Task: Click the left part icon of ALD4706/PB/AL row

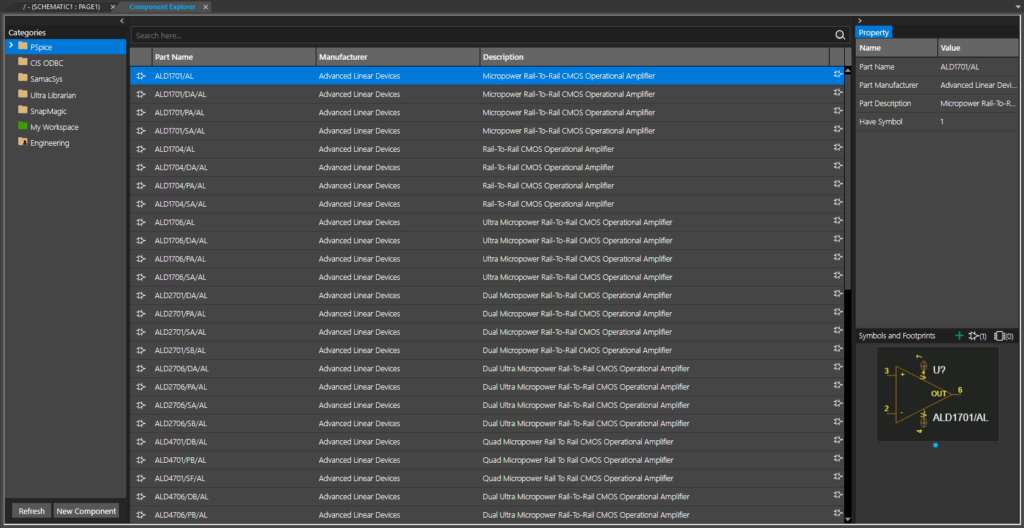Action: [140, 515]
